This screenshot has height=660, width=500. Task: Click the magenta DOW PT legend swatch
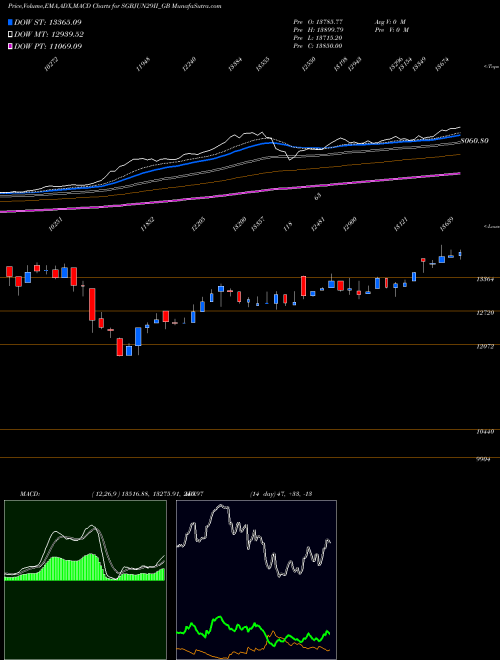coord(10,46)
